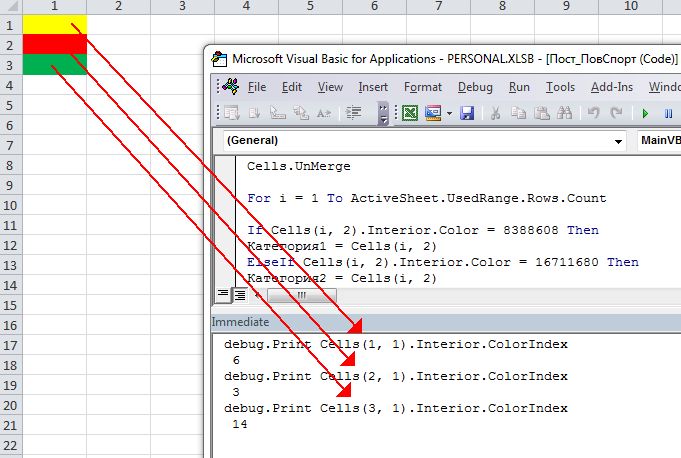Click the Immediate window title bar
Screen dimensions: 681x458
(x=446, y=322)
